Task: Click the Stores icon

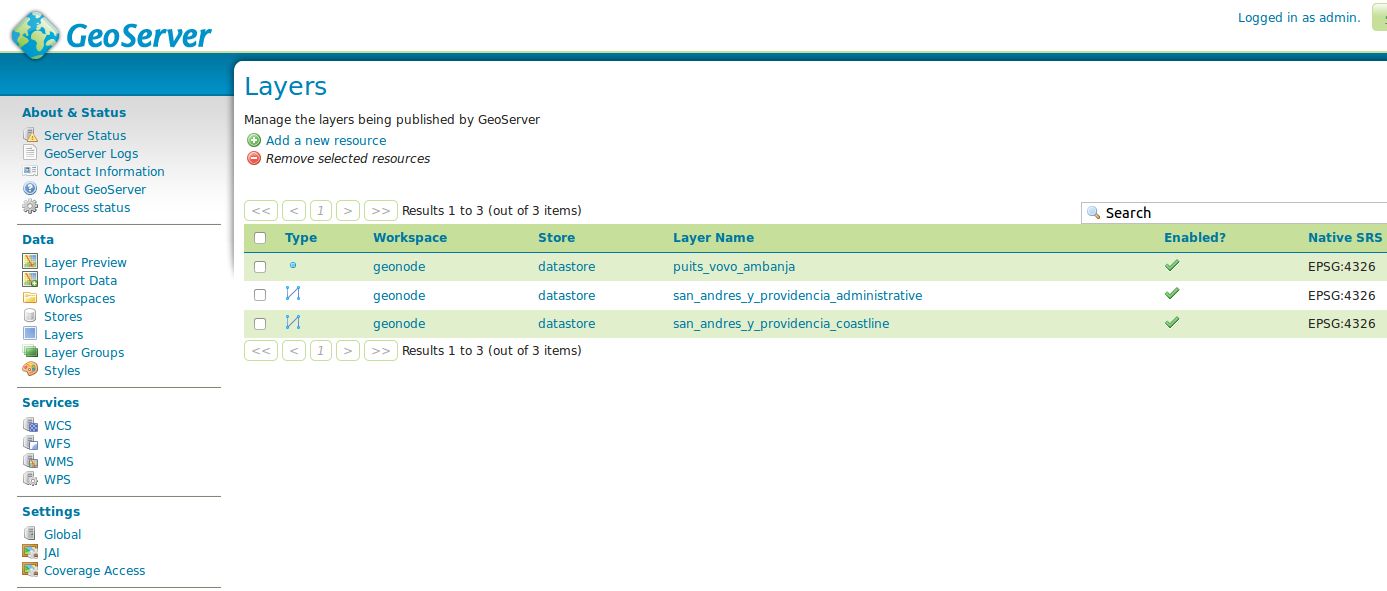Action: pos(30,316)
